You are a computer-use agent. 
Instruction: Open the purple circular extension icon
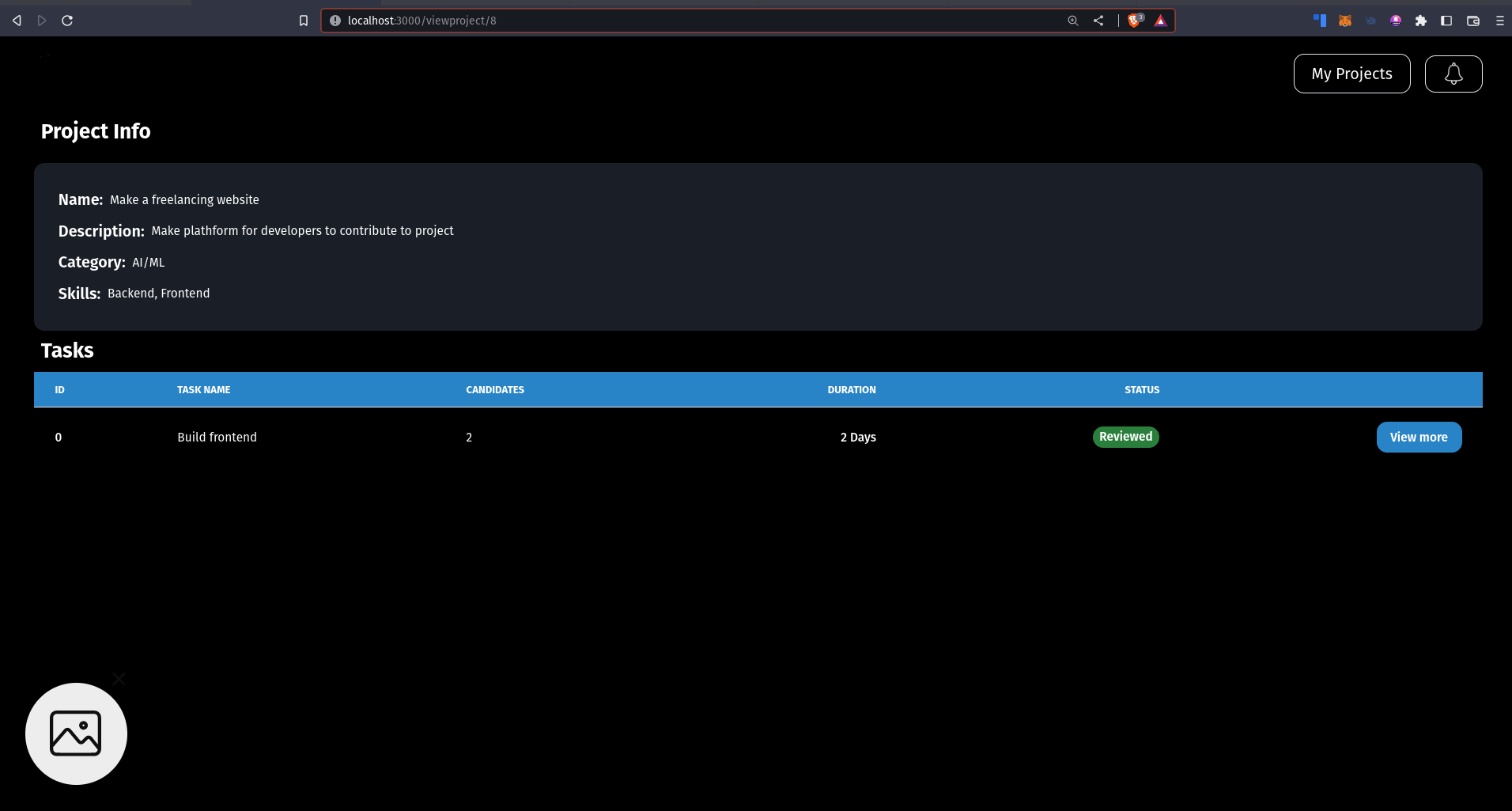pos(1396,21)
